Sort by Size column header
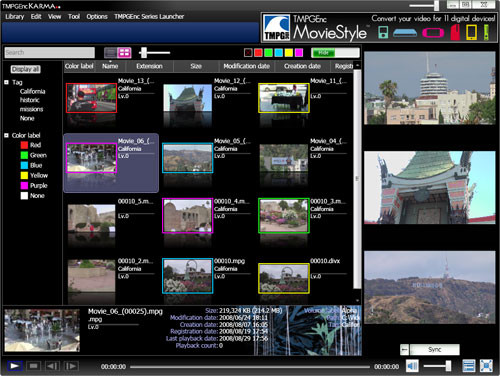 (x=196, y=66)
